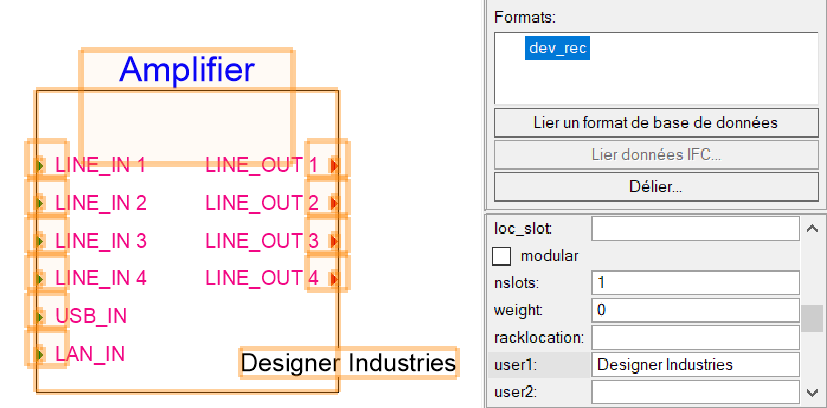Select the LINE_IN 3 port connector
This screenshot has height=408, width=827.
tap(40, 241)
